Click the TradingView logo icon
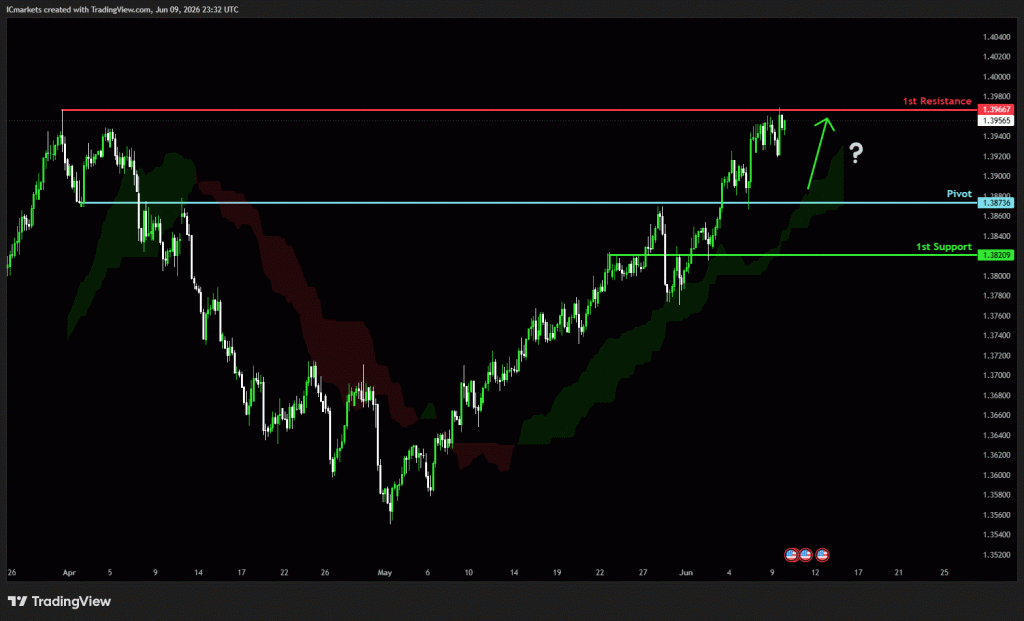The width and height of the screenshot is (1024, 621). 17,601
